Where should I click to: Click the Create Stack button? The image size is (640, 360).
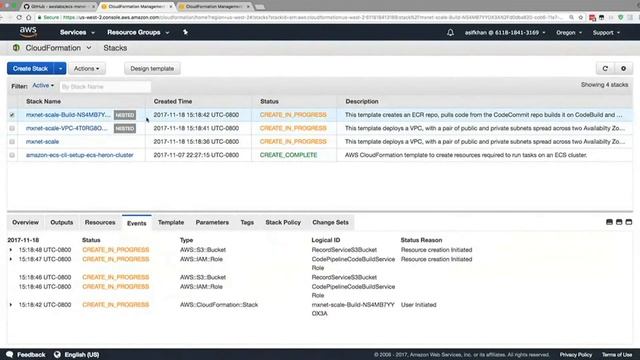pos(31,69)
